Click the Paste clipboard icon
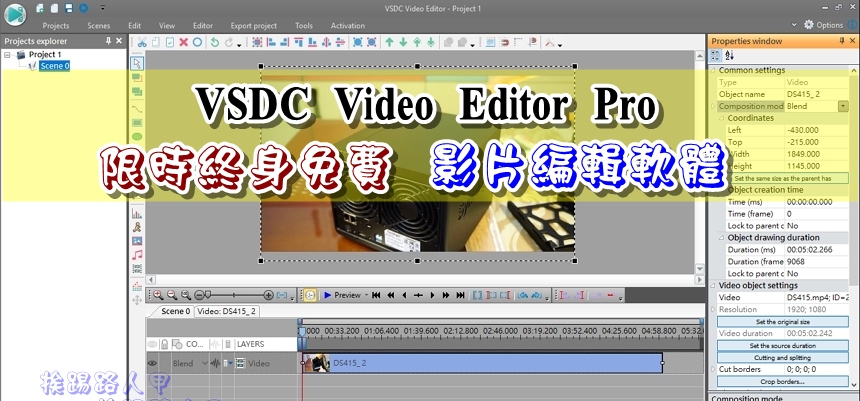This screenshot has height=401, width=860. click(170, 42)
